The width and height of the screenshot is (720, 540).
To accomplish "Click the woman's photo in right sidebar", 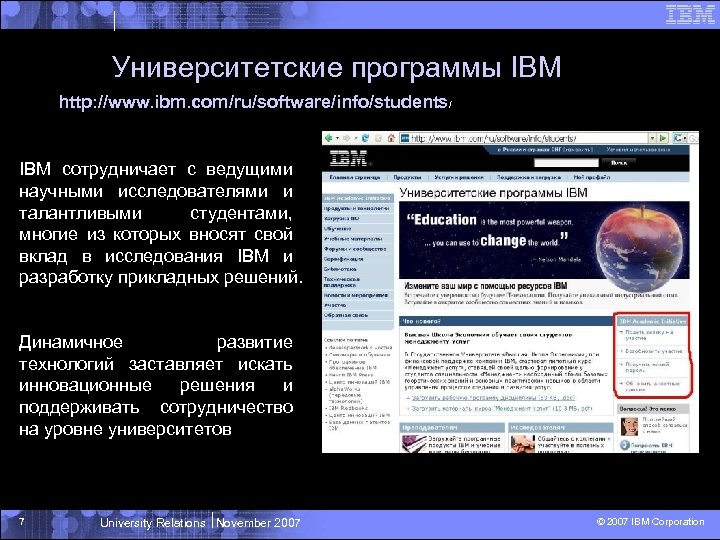I will pyautogui.click(x=629, y=427).
